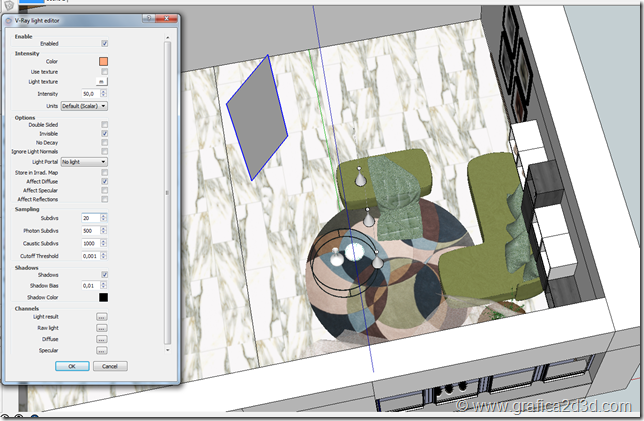Enable the Double Sided checkbox
This screenshot has width=644, height=421.
pos(104,124)
